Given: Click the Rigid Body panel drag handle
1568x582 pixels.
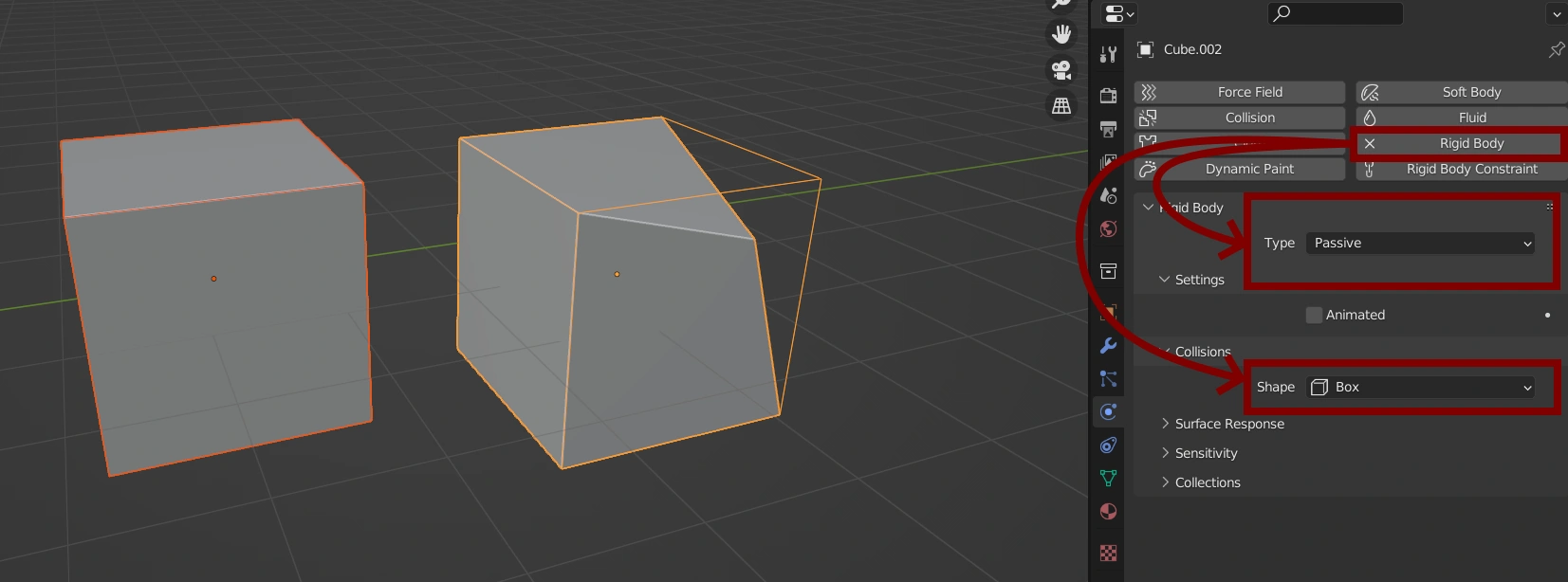Looking at the screenshot, I should (1550, 206).
